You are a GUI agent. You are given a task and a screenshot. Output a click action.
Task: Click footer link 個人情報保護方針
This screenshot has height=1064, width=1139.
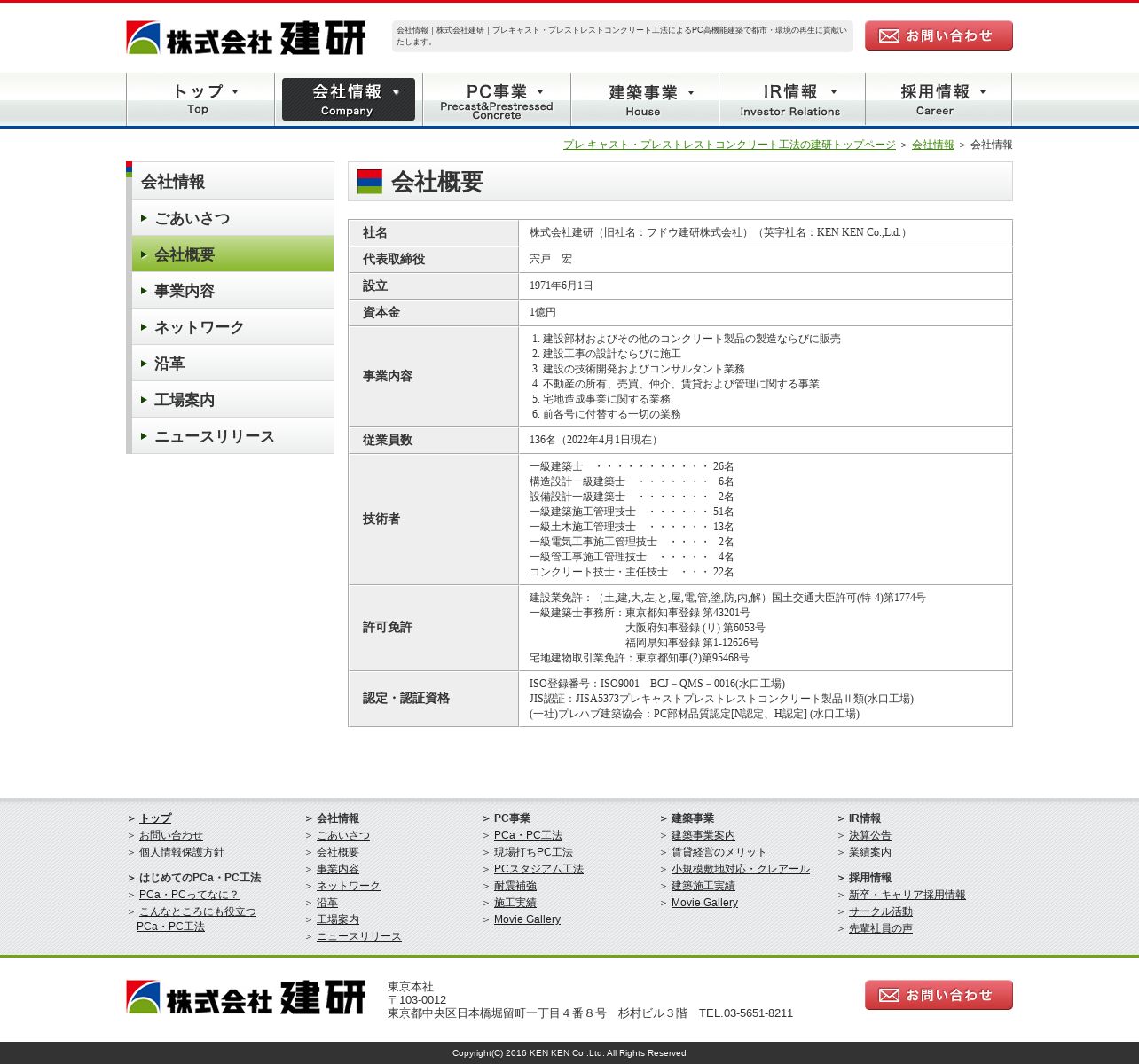coord(182,852)
